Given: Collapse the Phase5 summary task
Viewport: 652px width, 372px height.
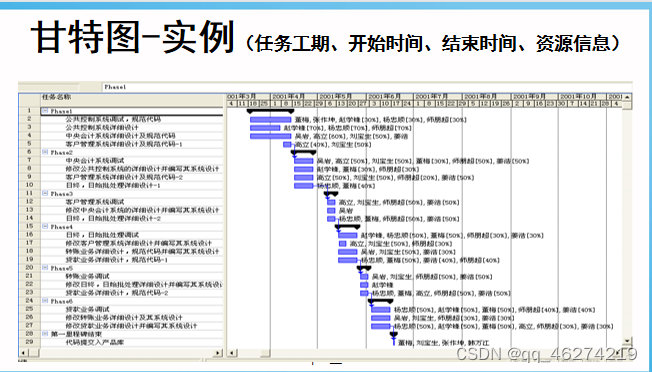Looking at the screenshot, I should (45, 268).
